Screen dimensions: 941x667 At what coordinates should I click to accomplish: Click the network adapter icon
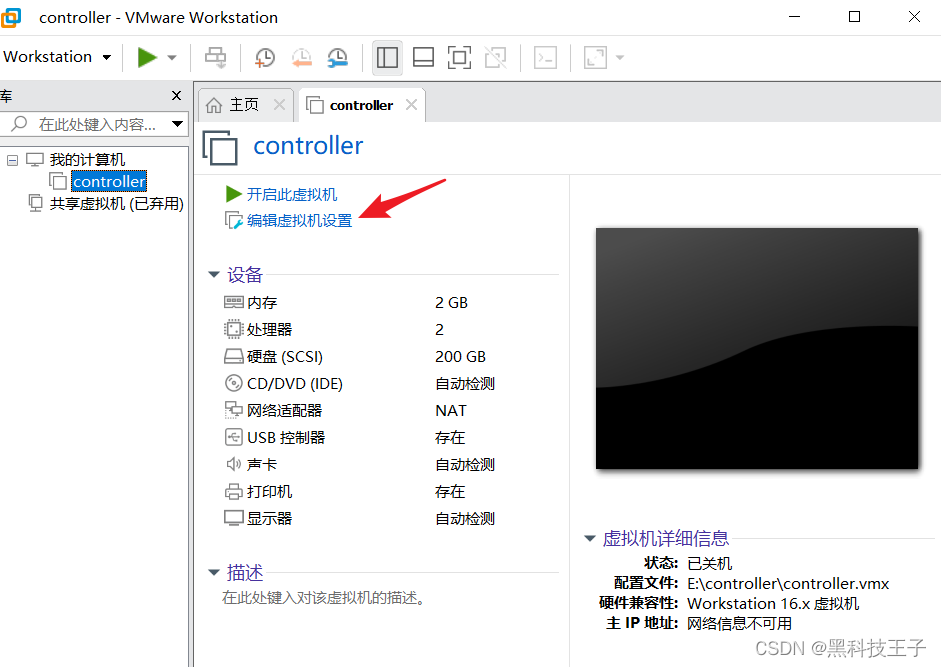coord(233,410)
